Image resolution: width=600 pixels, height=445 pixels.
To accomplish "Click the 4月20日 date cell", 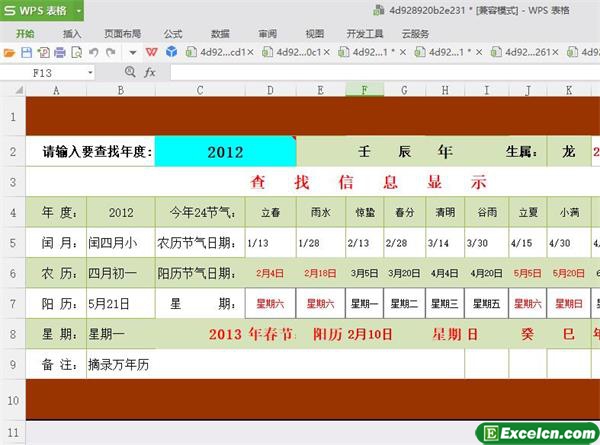I will coord(487,273).
